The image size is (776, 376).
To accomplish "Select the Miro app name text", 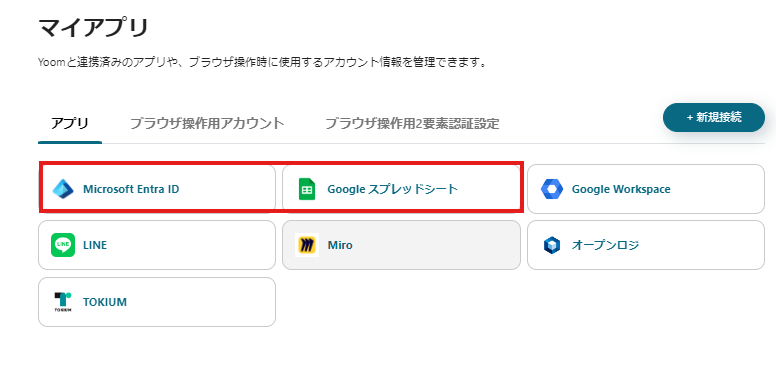I will point(340,245).
